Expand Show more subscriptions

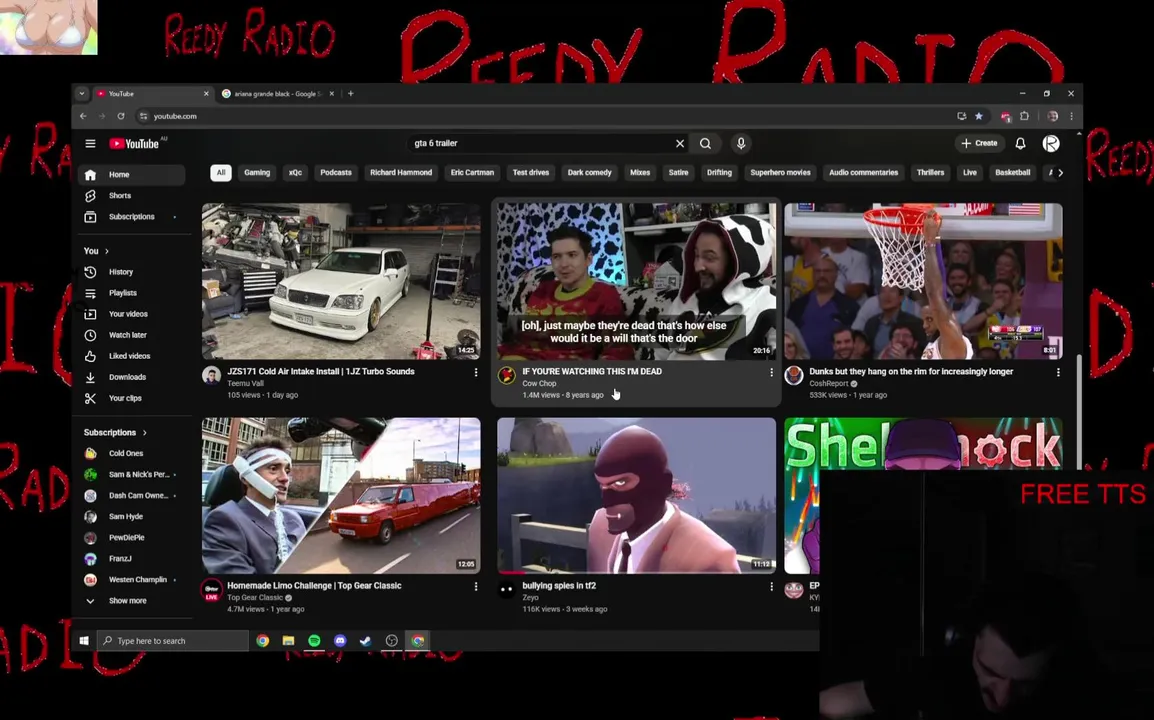coord(132,601)
